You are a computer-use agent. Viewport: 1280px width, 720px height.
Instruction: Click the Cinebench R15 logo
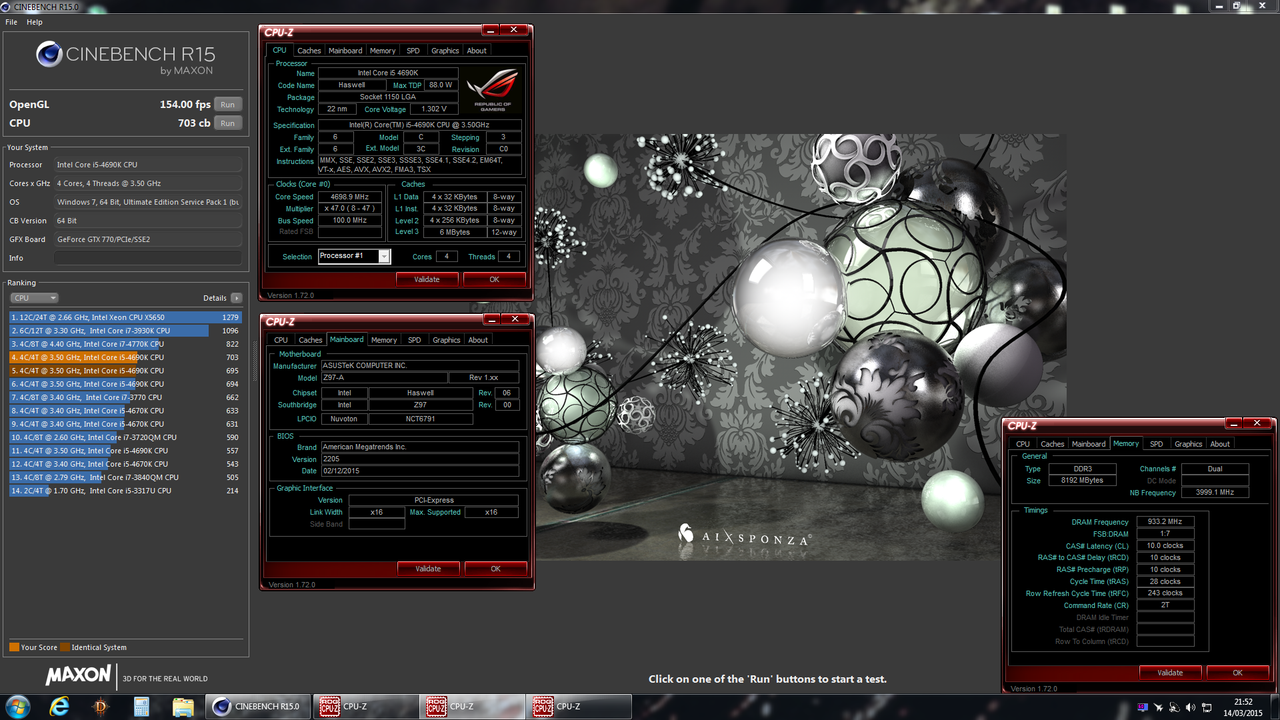[x=52, y=55]
